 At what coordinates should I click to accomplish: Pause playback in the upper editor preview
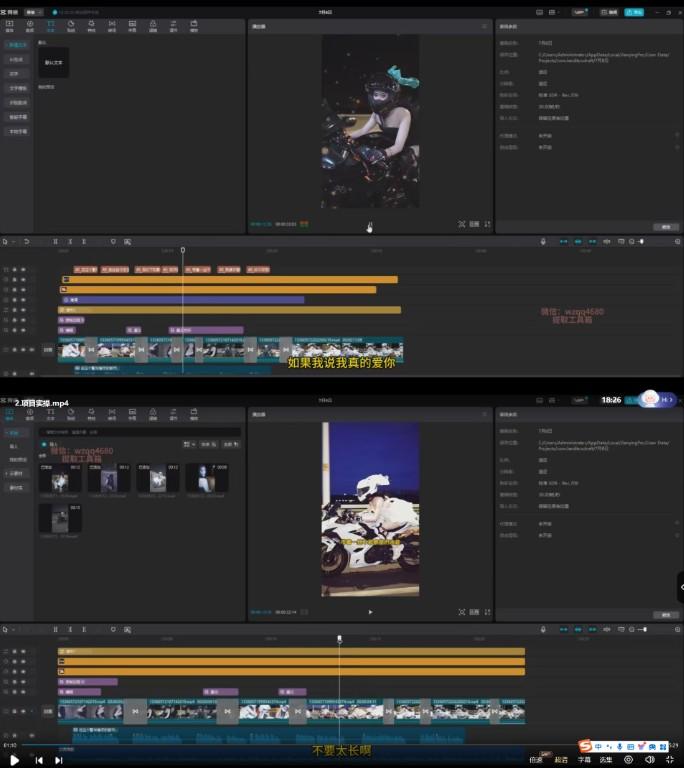[x=370, y=225]
